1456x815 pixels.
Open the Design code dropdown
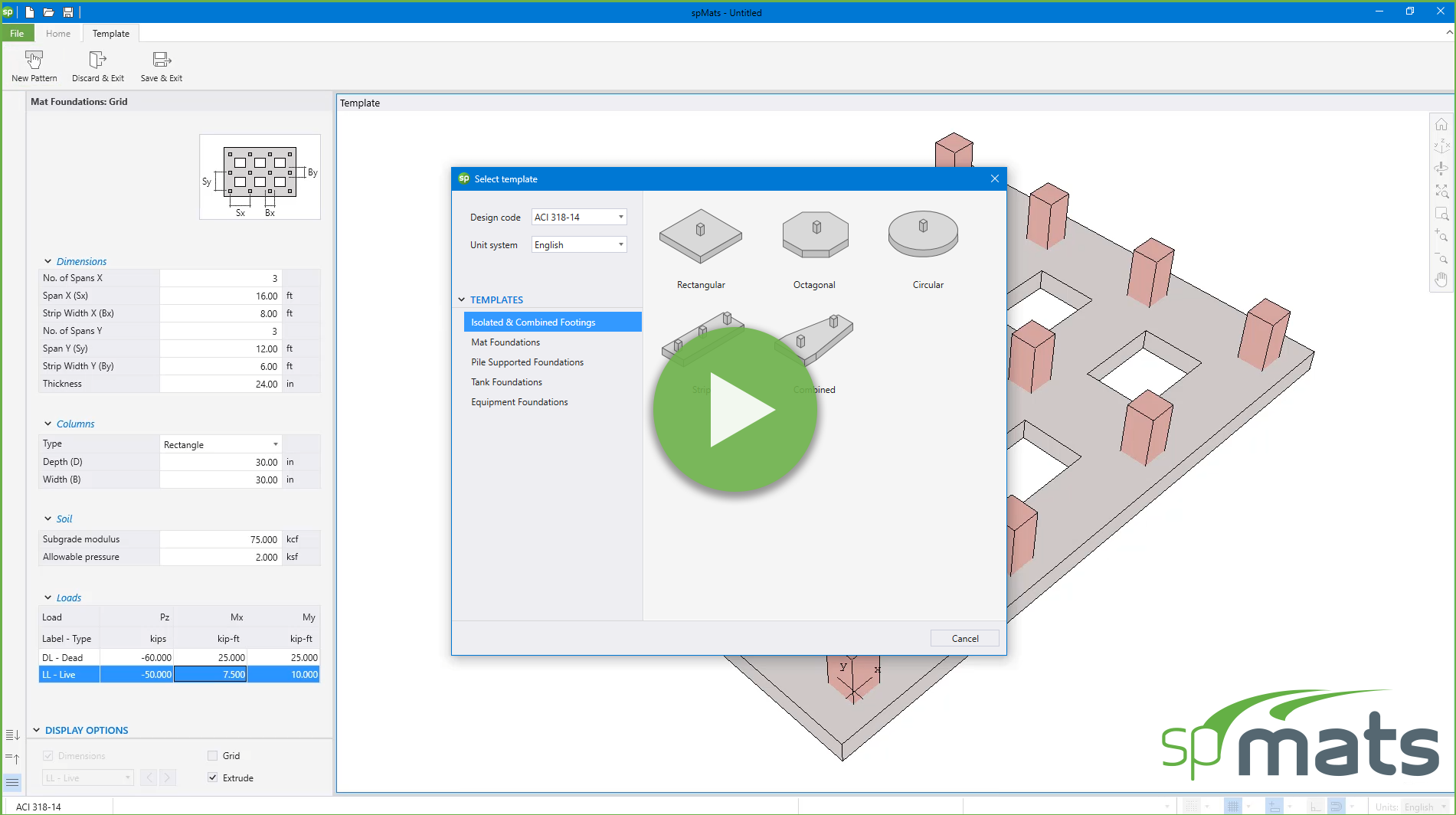579,218
